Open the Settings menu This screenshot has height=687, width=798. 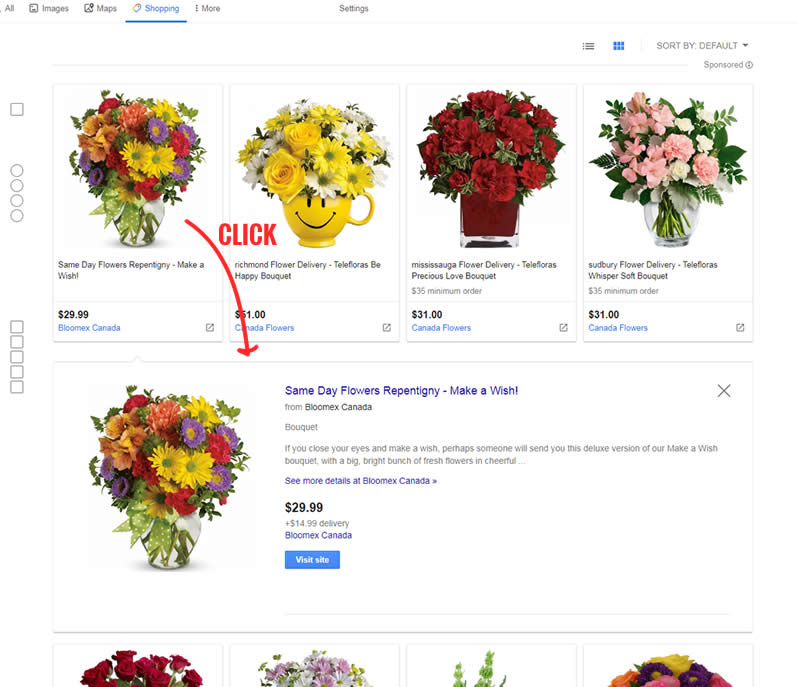353,9
